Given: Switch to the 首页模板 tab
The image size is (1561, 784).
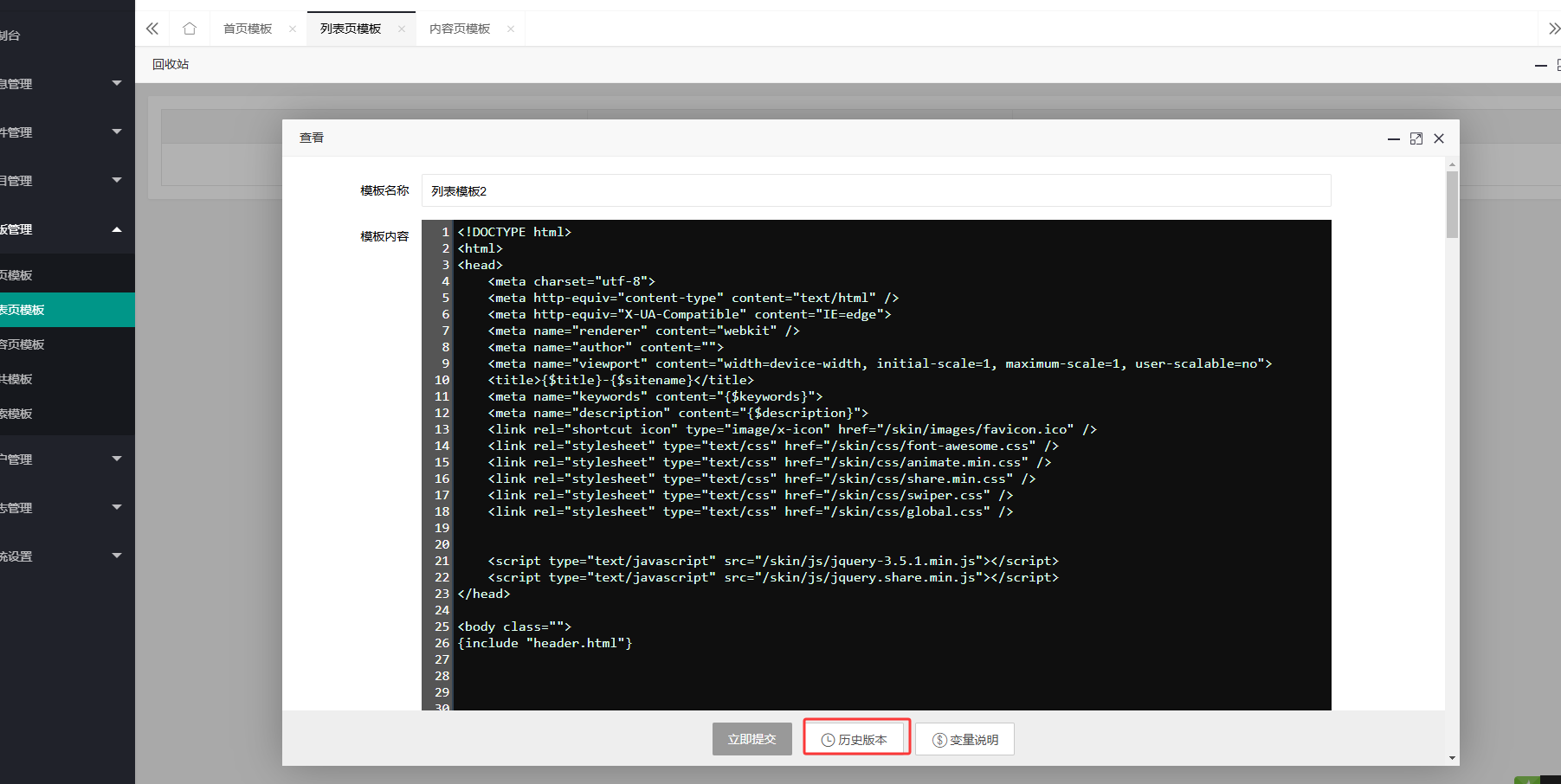Looking at the screenshot, I should tap(248, 29).
